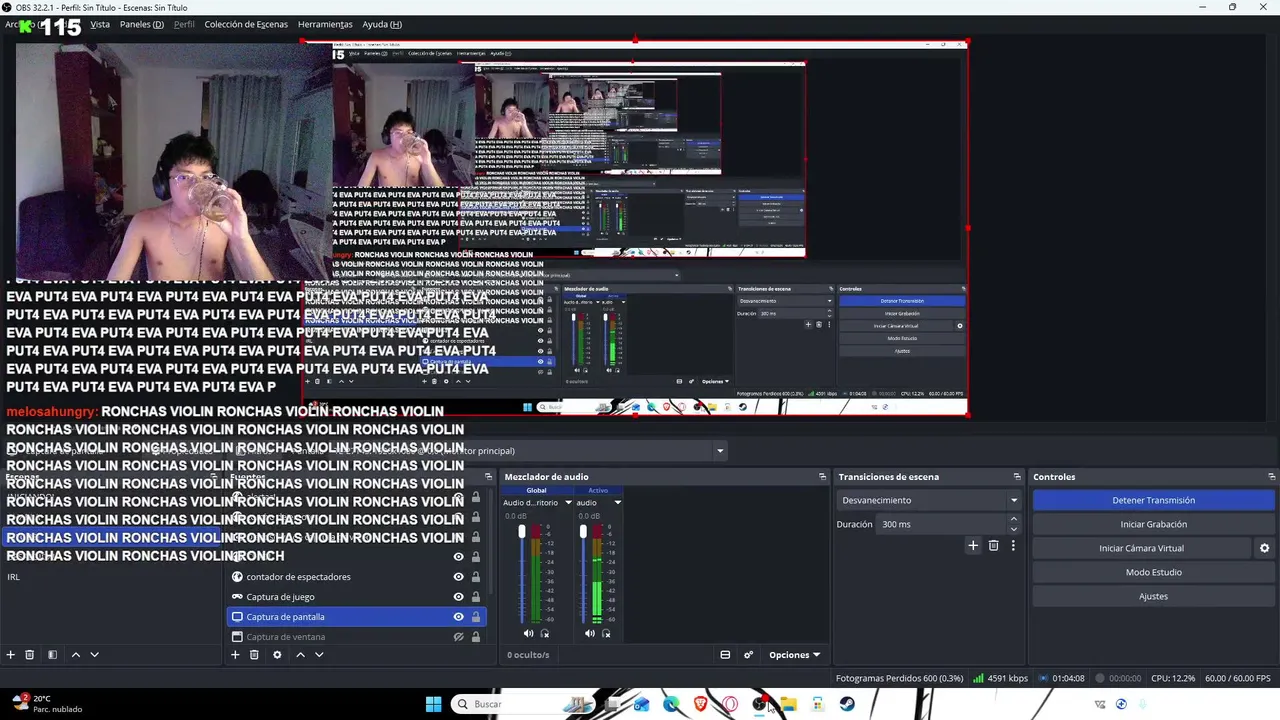This screenshot has width=1280, height=720.
Task: Select the IRL scene in the scenes list
Action: coord(112,577)
